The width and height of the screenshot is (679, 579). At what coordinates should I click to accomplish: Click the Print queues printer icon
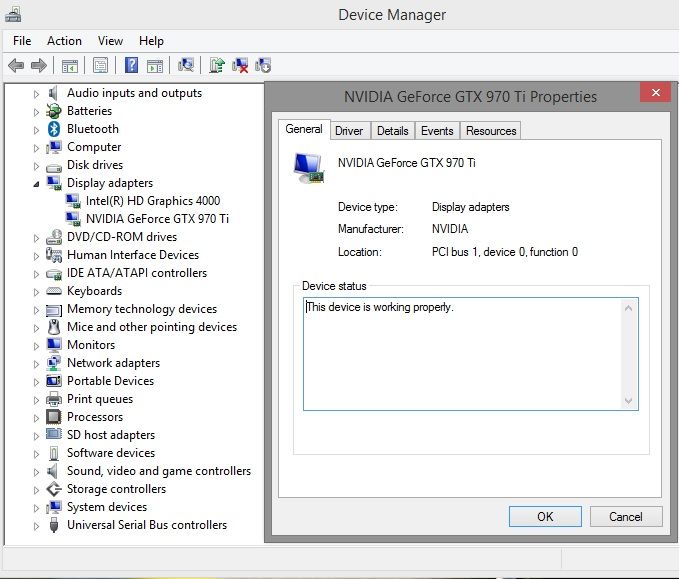(54, 399)
